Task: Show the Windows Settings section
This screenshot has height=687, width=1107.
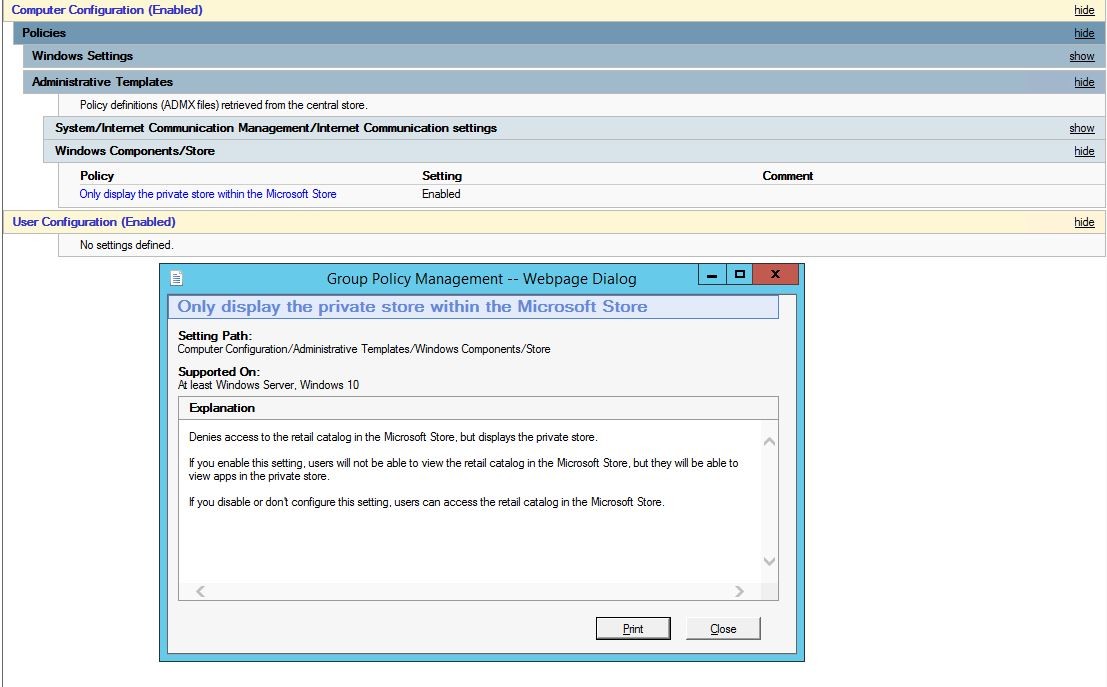Action: (1082, 56)
